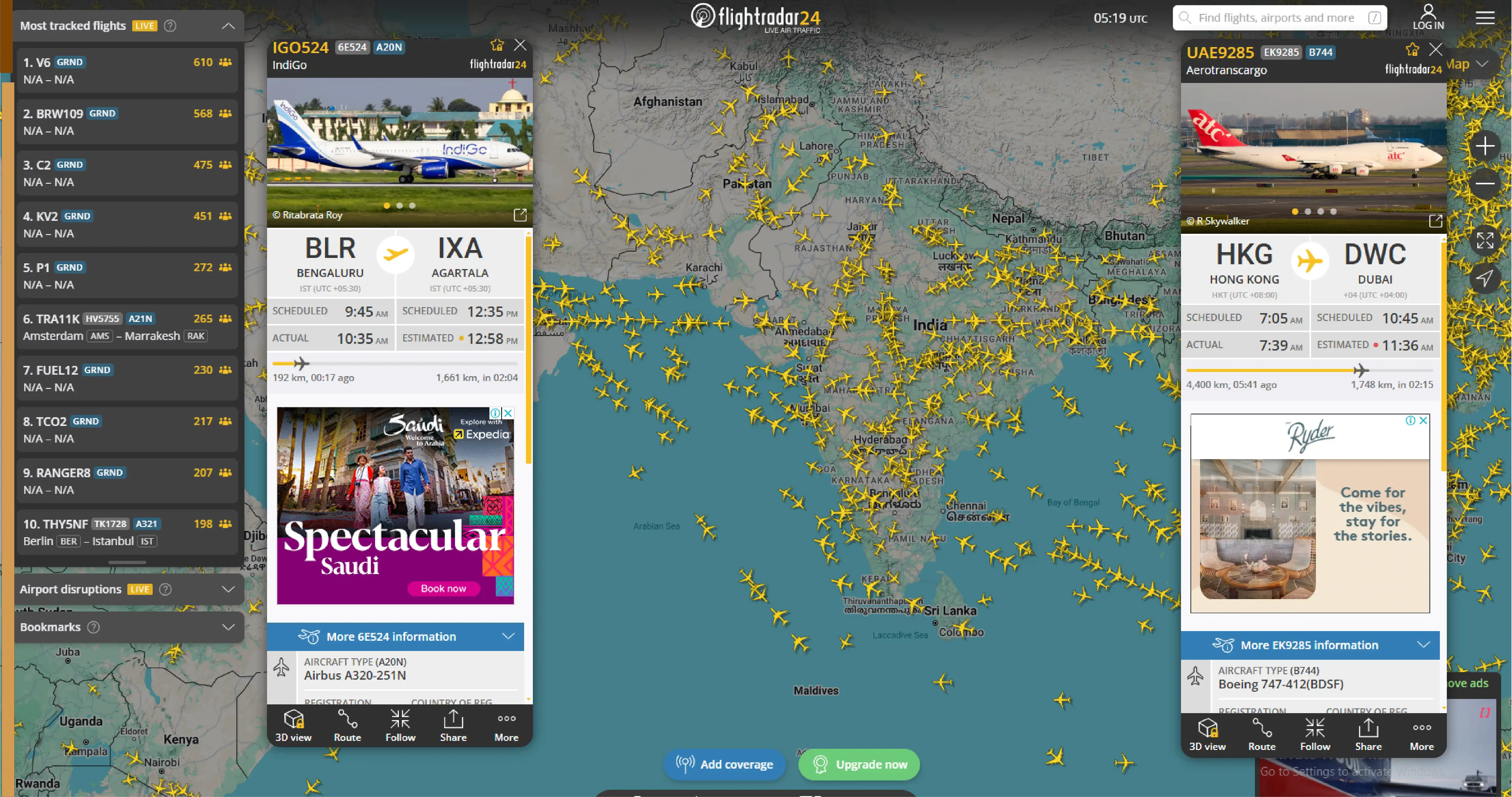Screen dimensions: 1512x797
Task: Enter fullscreen map mode
Action: click(1485, 240)
